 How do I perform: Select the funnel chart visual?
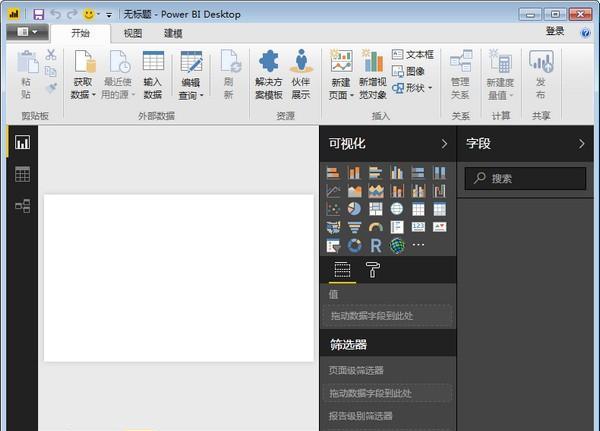click(x=354, y=227)
